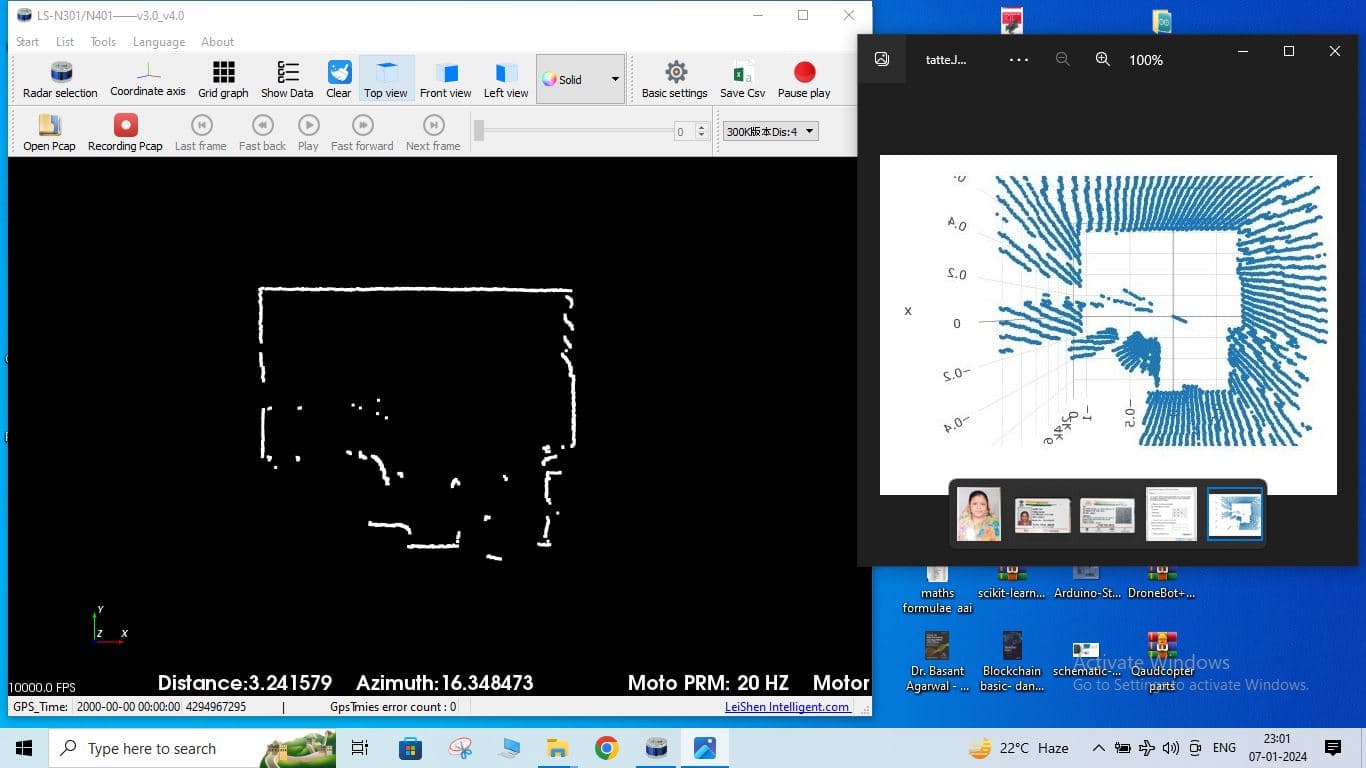
Task: Expand the Solid color mode dropdown
Action: coord(614,80)
